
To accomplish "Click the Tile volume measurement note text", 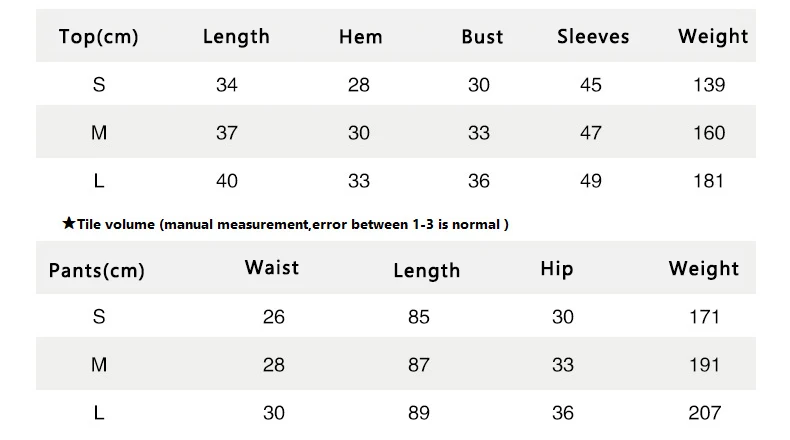I will click(x=293, y=224).
